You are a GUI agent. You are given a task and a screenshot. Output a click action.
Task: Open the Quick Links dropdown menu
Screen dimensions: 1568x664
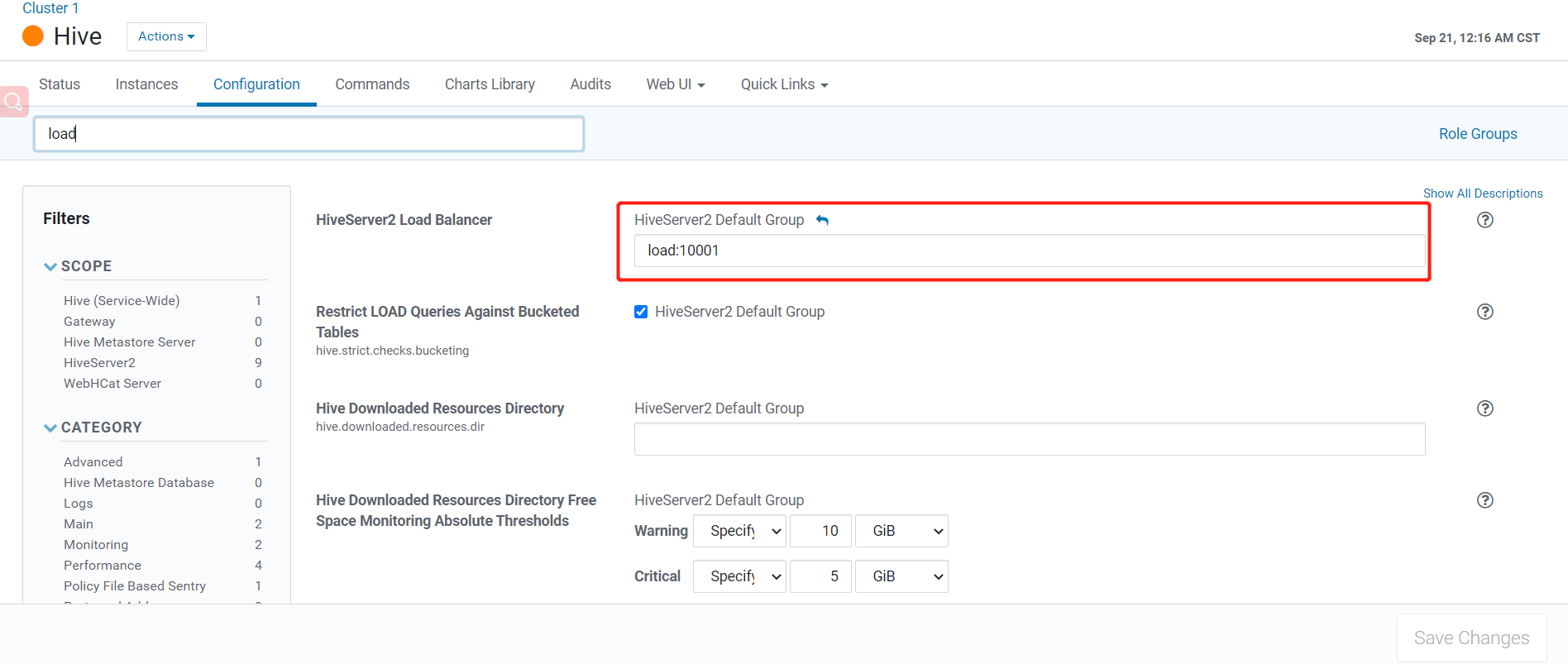click(784, 84)
